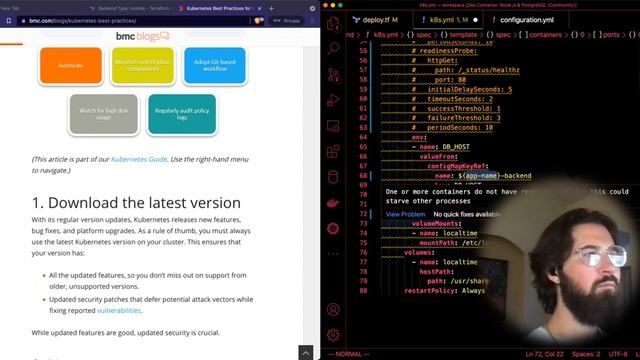Click the NORMAL vim mode indicator

coord(349,354)
